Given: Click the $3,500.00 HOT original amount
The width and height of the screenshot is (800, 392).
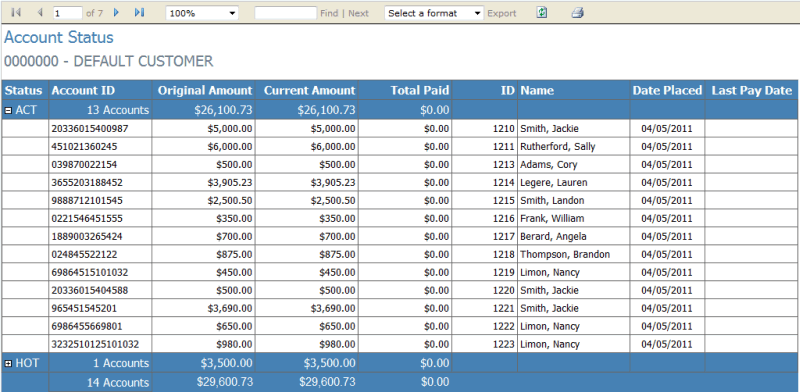Looking at the screenshot, I should tap(228, 363).
